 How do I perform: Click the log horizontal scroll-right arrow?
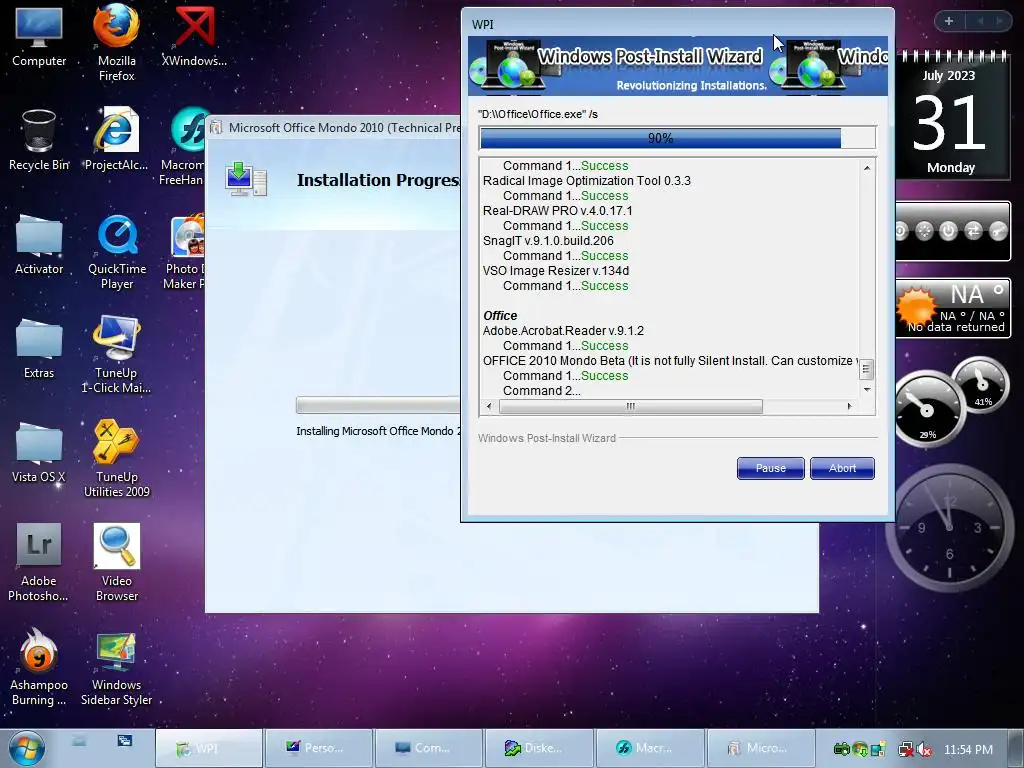click(x=850, y=406)
